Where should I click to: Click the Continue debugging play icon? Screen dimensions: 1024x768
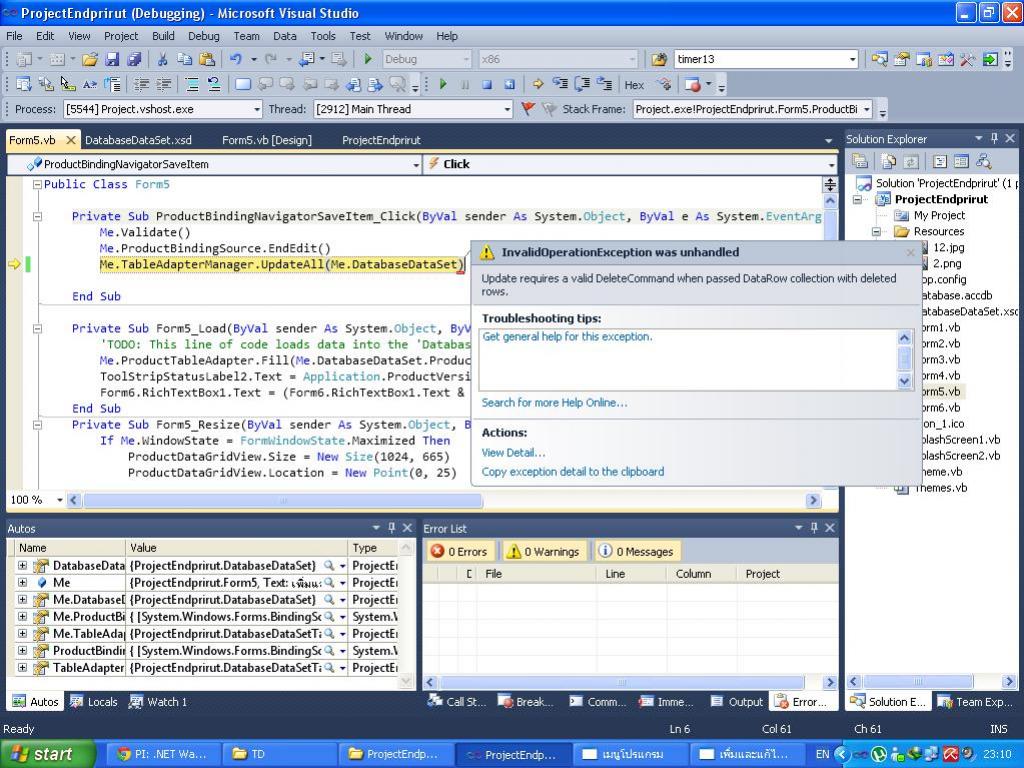(x=443, y=85)
